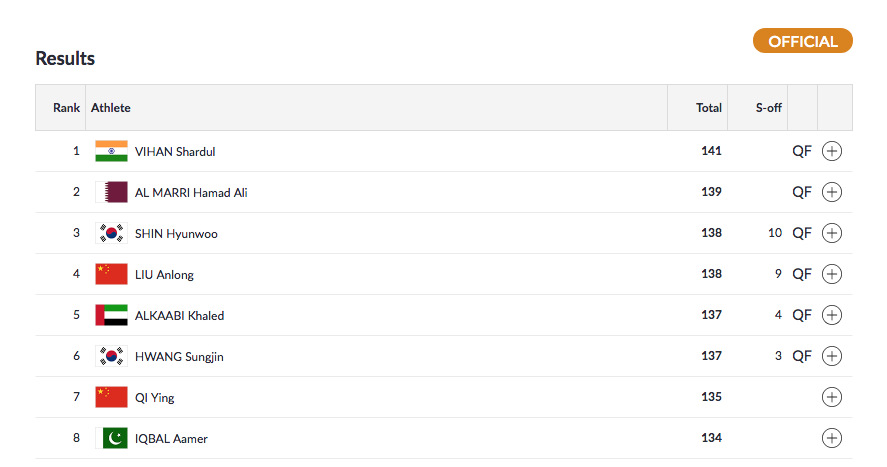This screenshot has width=887, height=467.
Task: Click the S-off column header
Action: [x=768, y=108]
